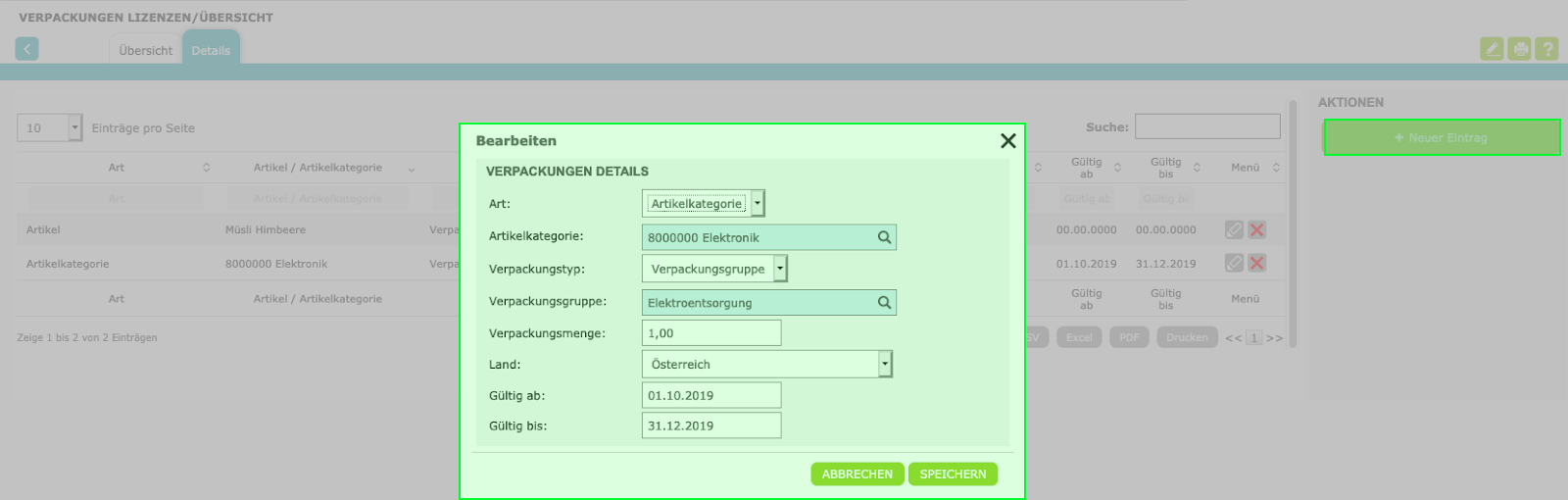Edit the 8000000 Elektronik row entry
Screen dimensions: 1568x500
pyautogui.click(x=1234, y=263)
